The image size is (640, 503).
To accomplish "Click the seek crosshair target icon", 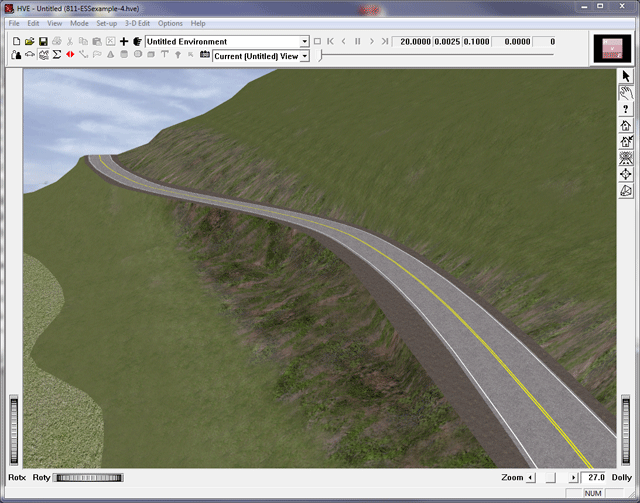I will [626, 174].
